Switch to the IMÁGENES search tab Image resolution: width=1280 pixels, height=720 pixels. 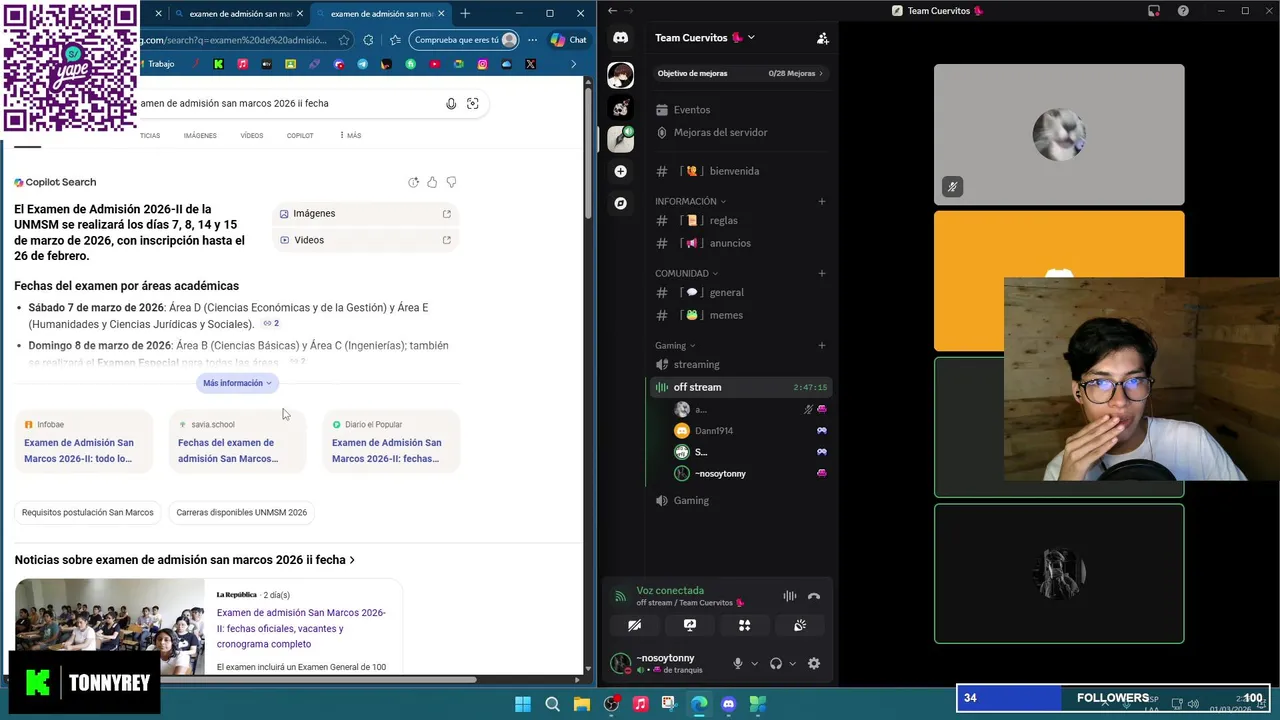(200, 135)
